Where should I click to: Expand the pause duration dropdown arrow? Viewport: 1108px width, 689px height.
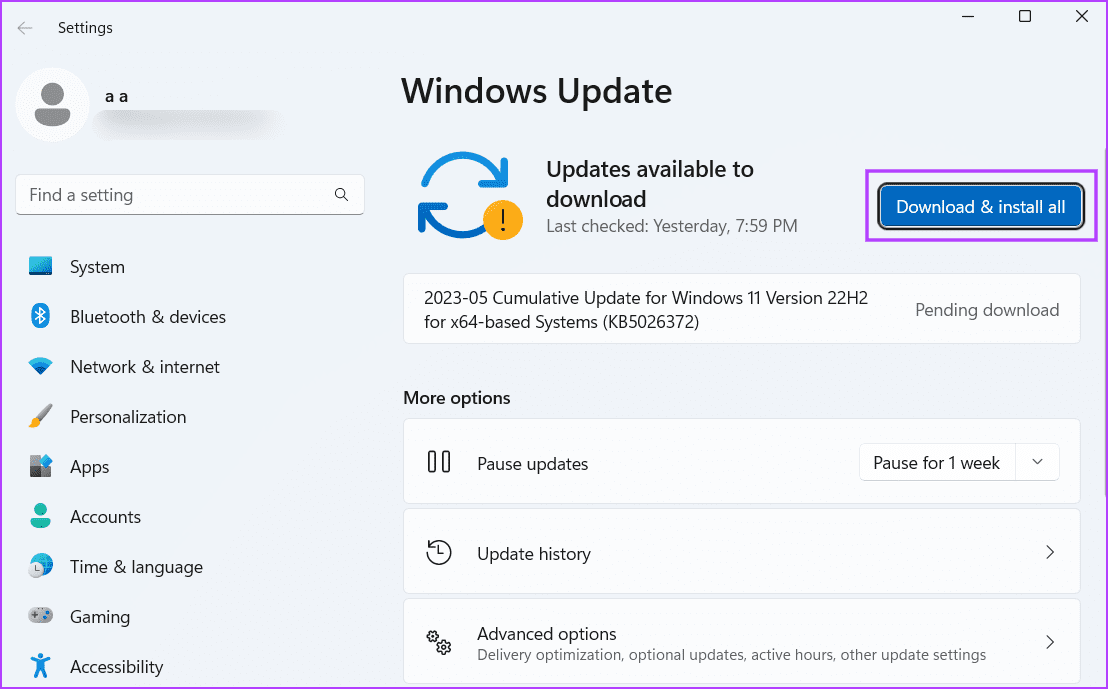coord(1037,462)
